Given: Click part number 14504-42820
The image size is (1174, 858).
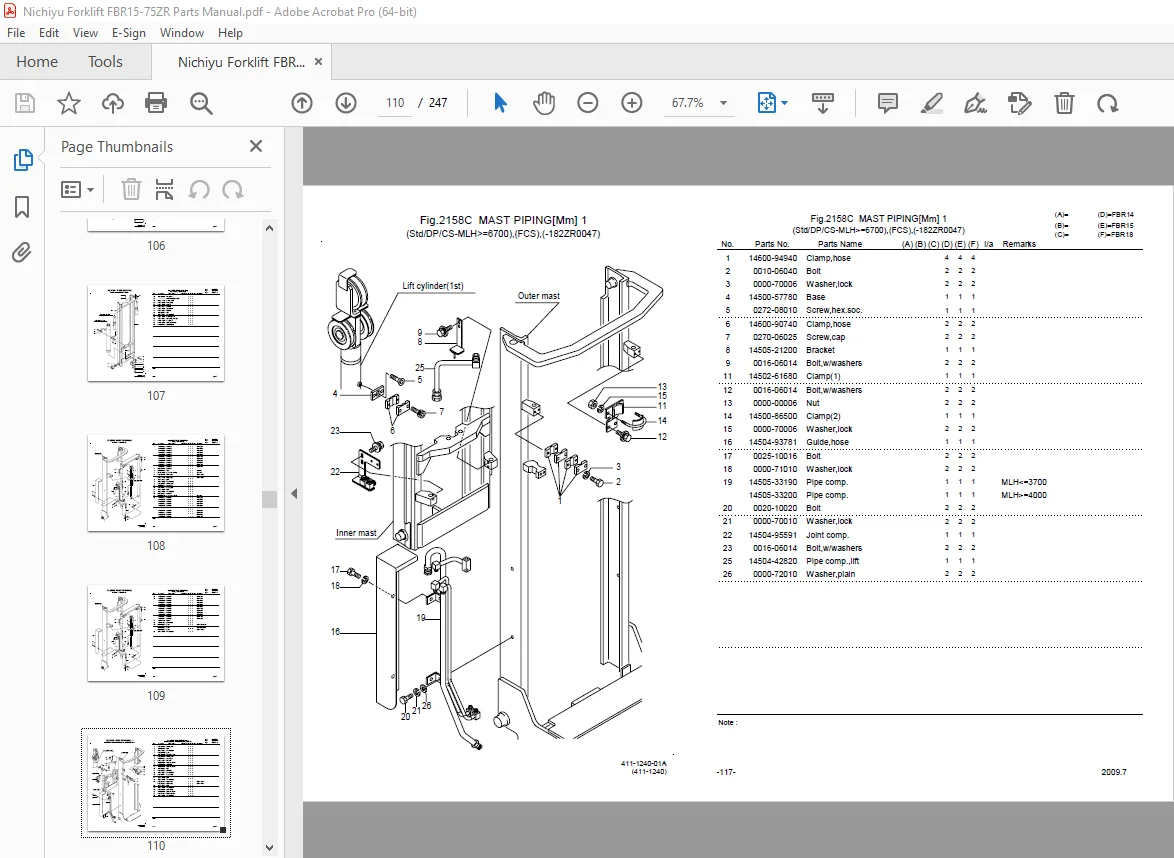Looking at the screenshot, I should pyautogui.click(x=773, y=561).
